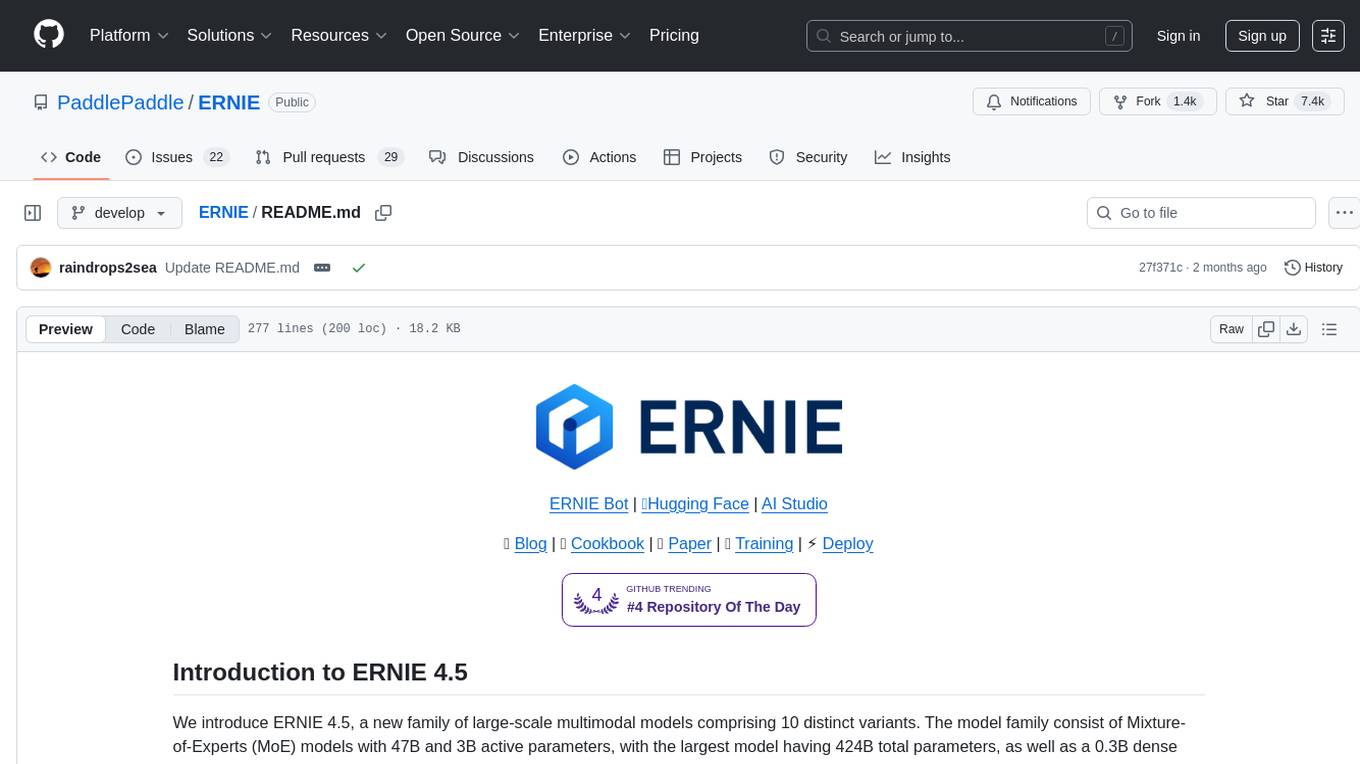Expand the Open Source menu

point(462,35)
